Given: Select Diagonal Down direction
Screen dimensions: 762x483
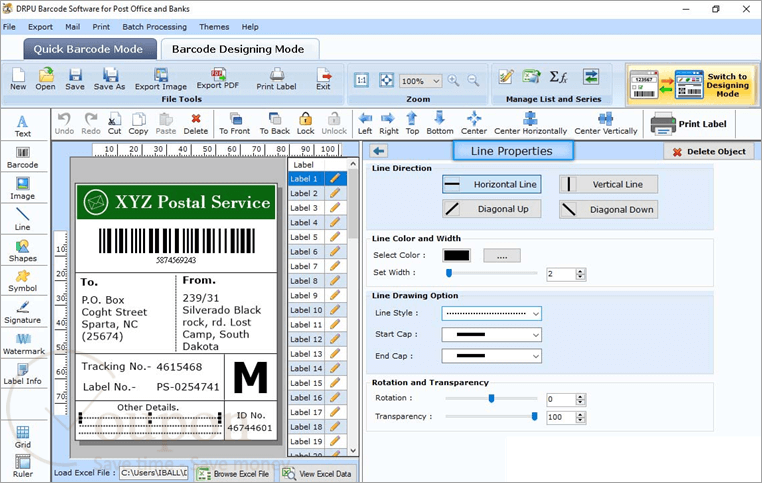Looking at the screenshot, I should pyautogui.click(x=608, y=209).
